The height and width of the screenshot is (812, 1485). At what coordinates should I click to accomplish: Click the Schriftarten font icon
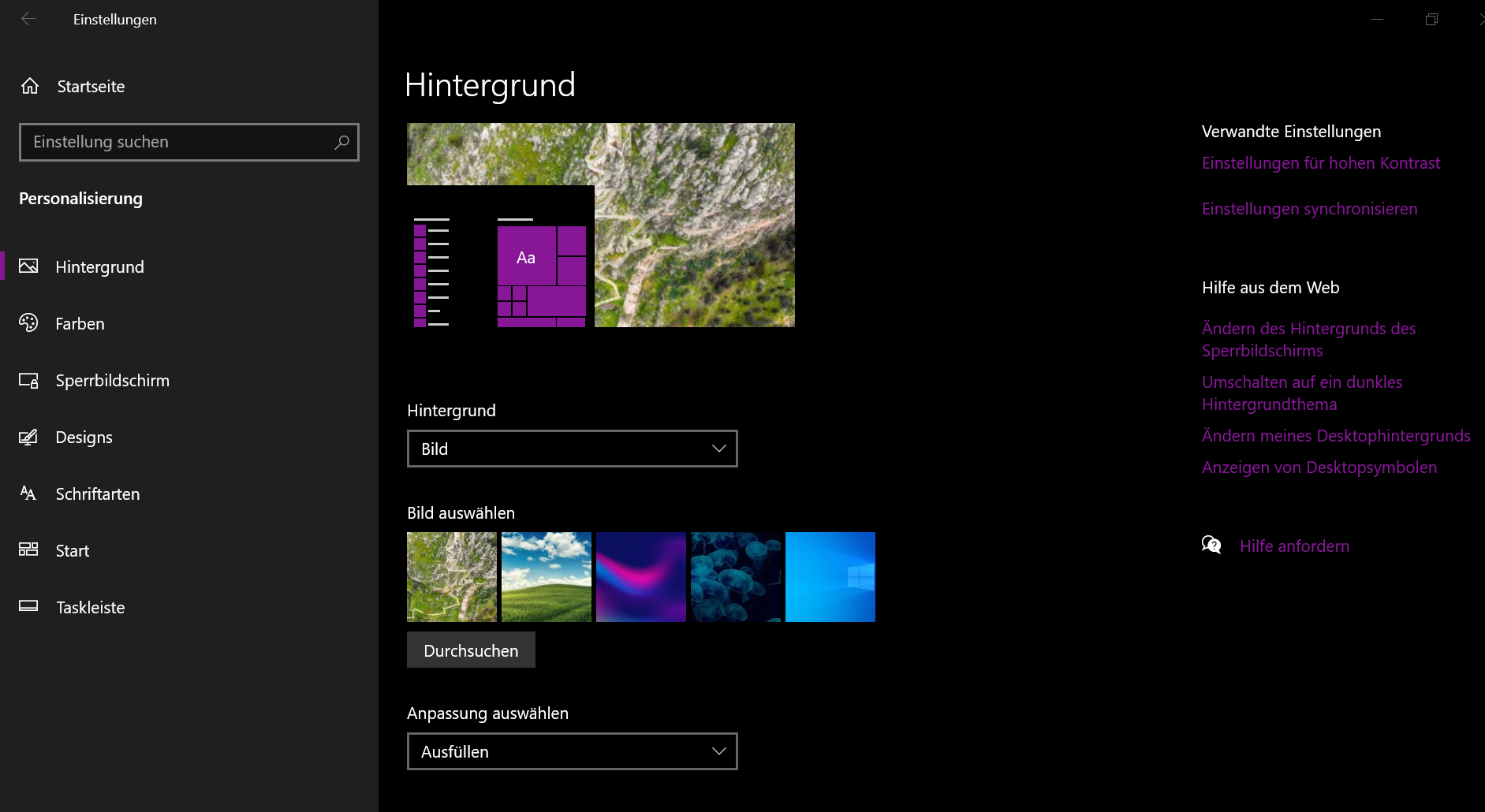click(x=28, y=494)
